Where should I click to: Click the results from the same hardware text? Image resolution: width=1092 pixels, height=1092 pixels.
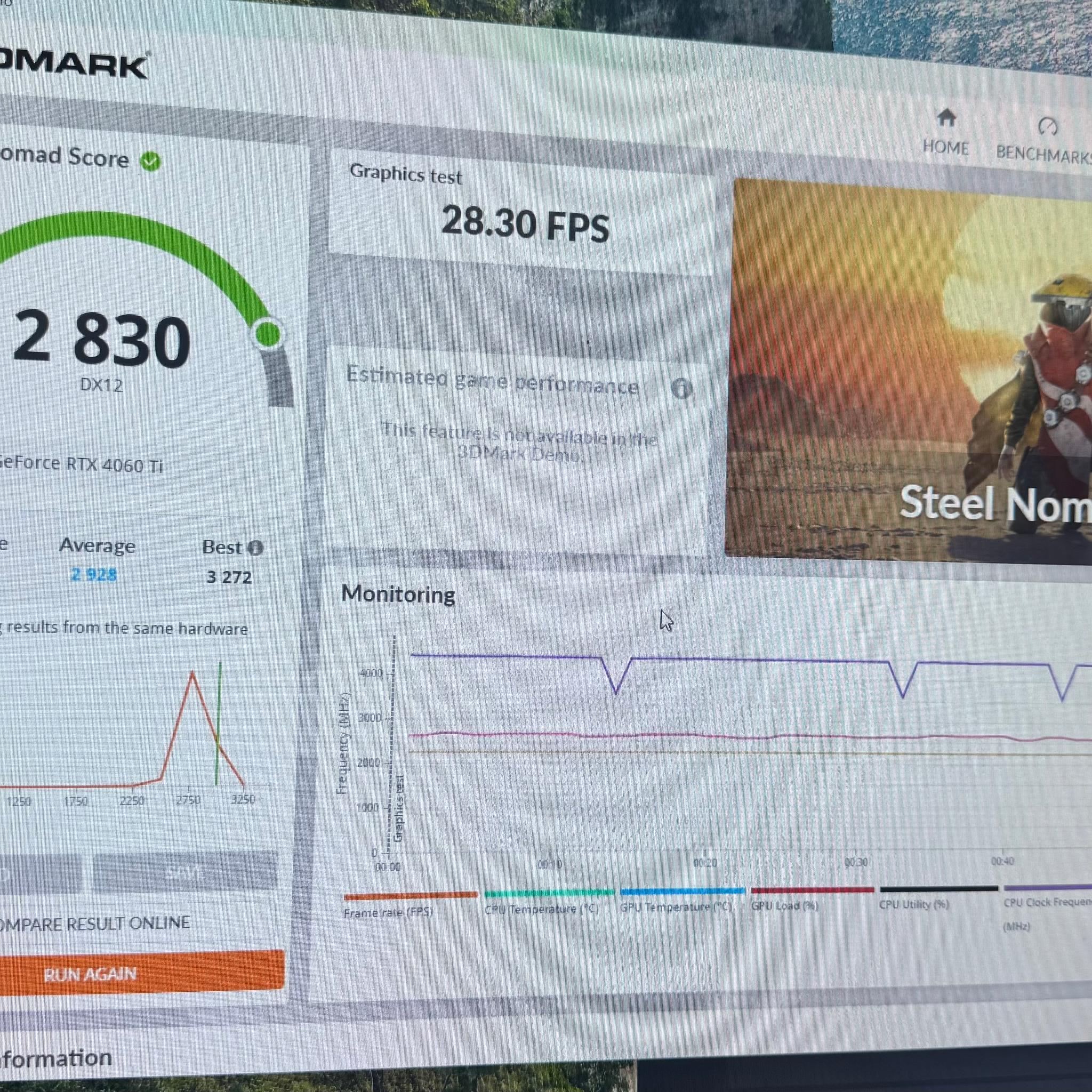pos(127,628)
